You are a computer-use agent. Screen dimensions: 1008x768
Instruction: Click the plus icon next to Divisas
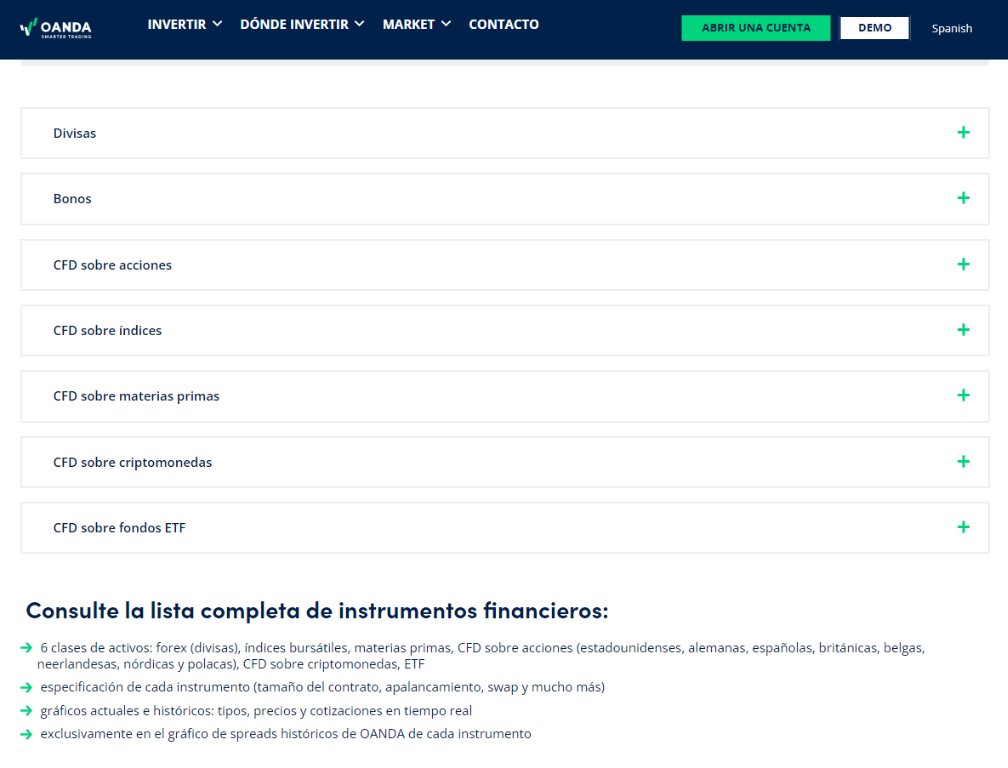click(x=963, y=131)
